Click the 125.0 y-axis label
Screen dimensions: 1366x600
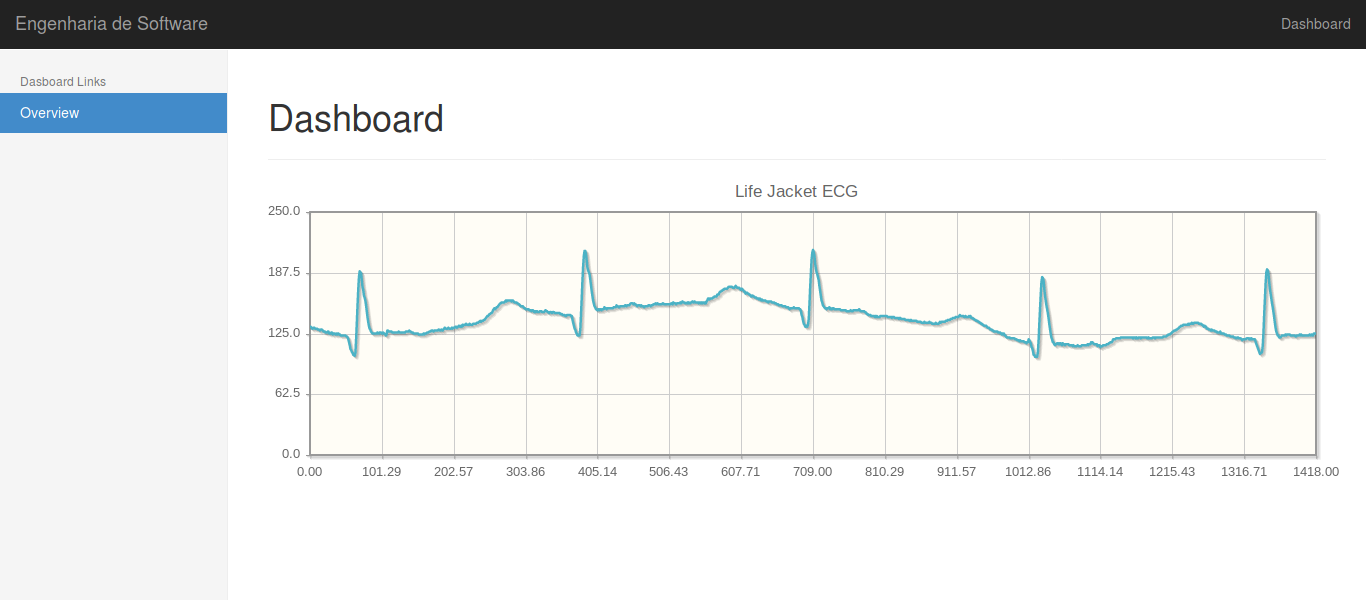pyautogui.click(x=284, y=333)
